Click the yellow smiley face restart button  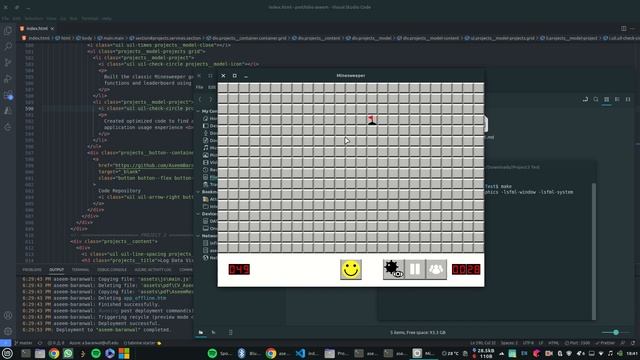coord(351,269)
